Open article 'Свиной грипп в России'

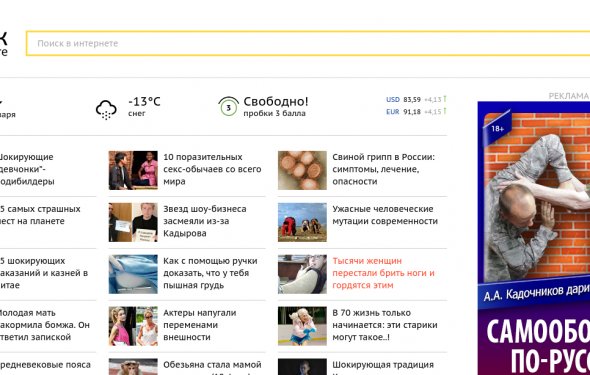coord(383,169)
